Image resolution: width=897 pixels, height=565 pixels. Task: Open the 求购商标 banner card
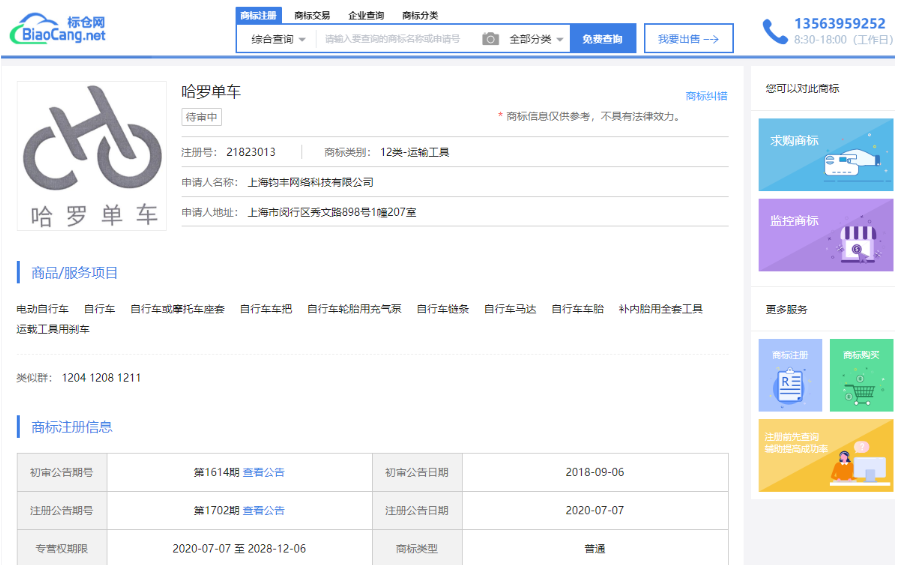pos(825,154)
